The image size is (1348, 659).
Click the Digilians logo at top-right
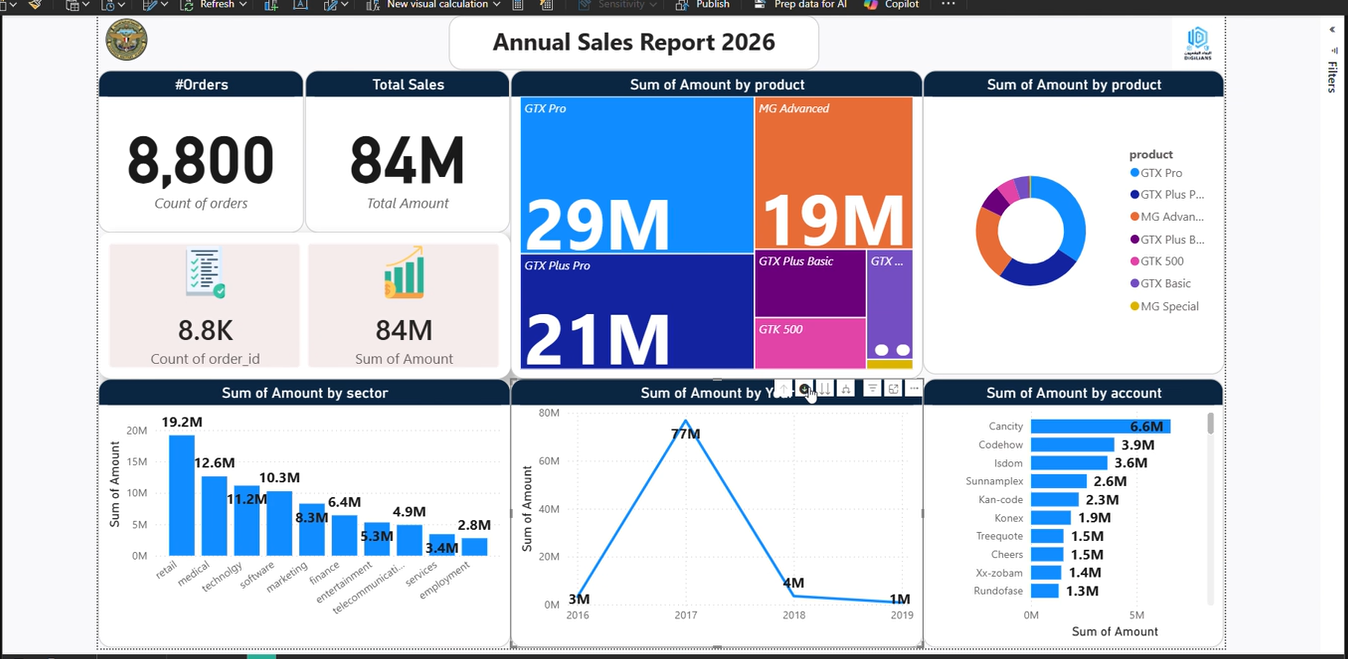[1197, 45]
